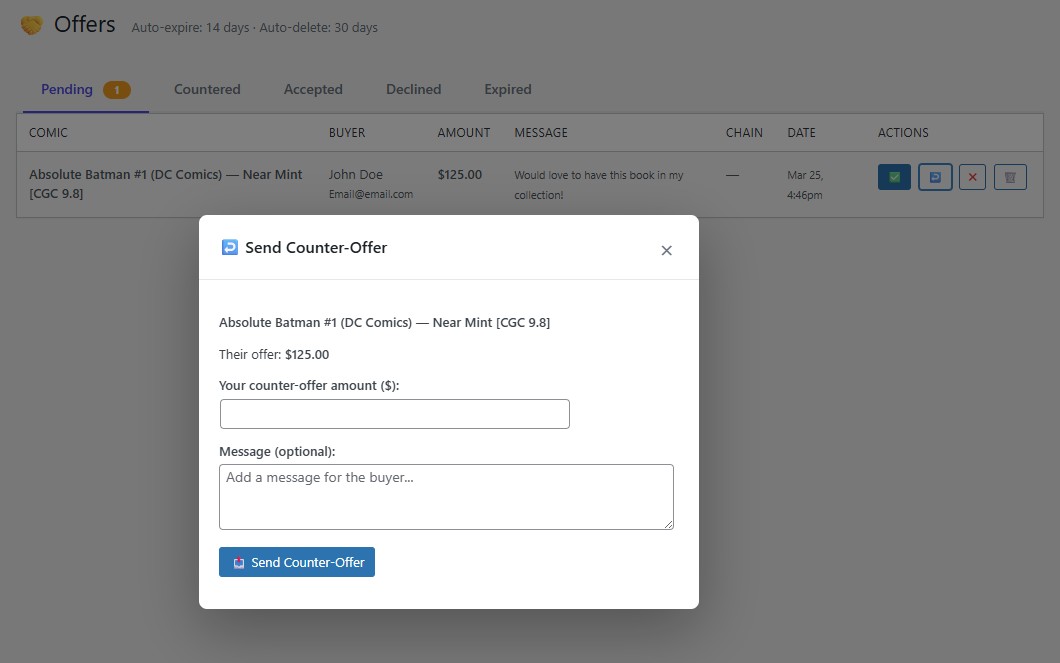Screen dimensions: 1060x663
Task: Decline the offer using the red X icon
Action: (x=972, y=177)
